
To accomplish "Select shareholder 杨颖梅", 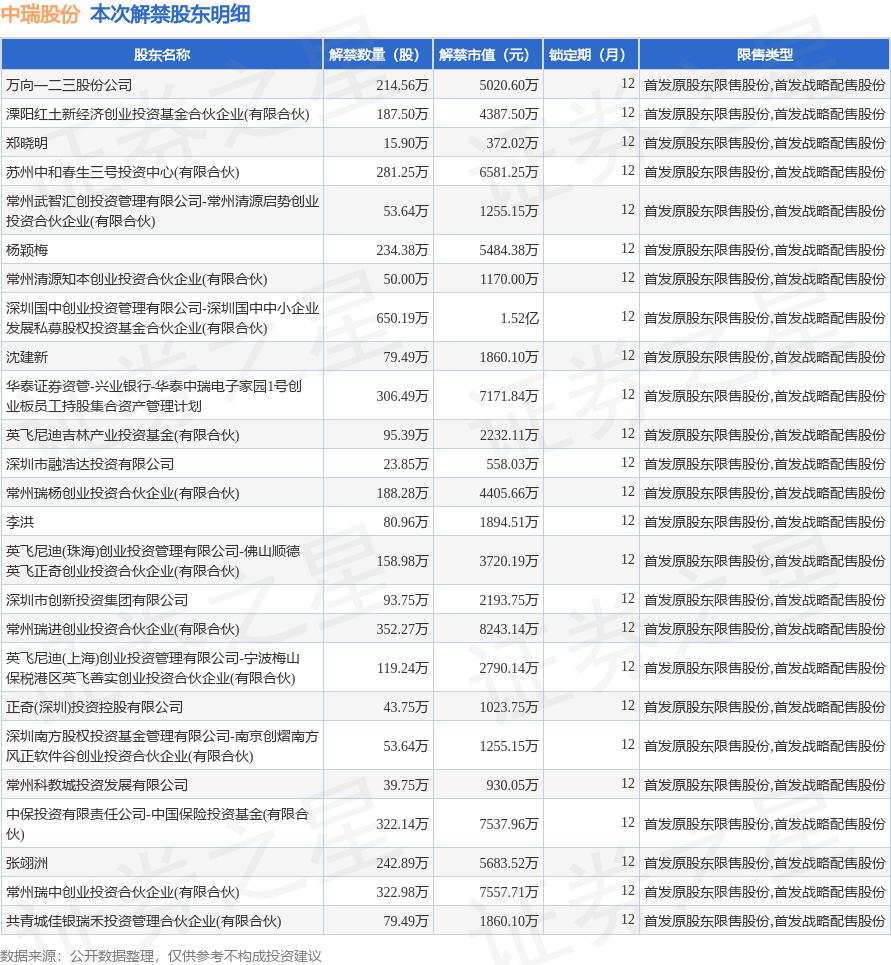I will (x=26, y=250).
